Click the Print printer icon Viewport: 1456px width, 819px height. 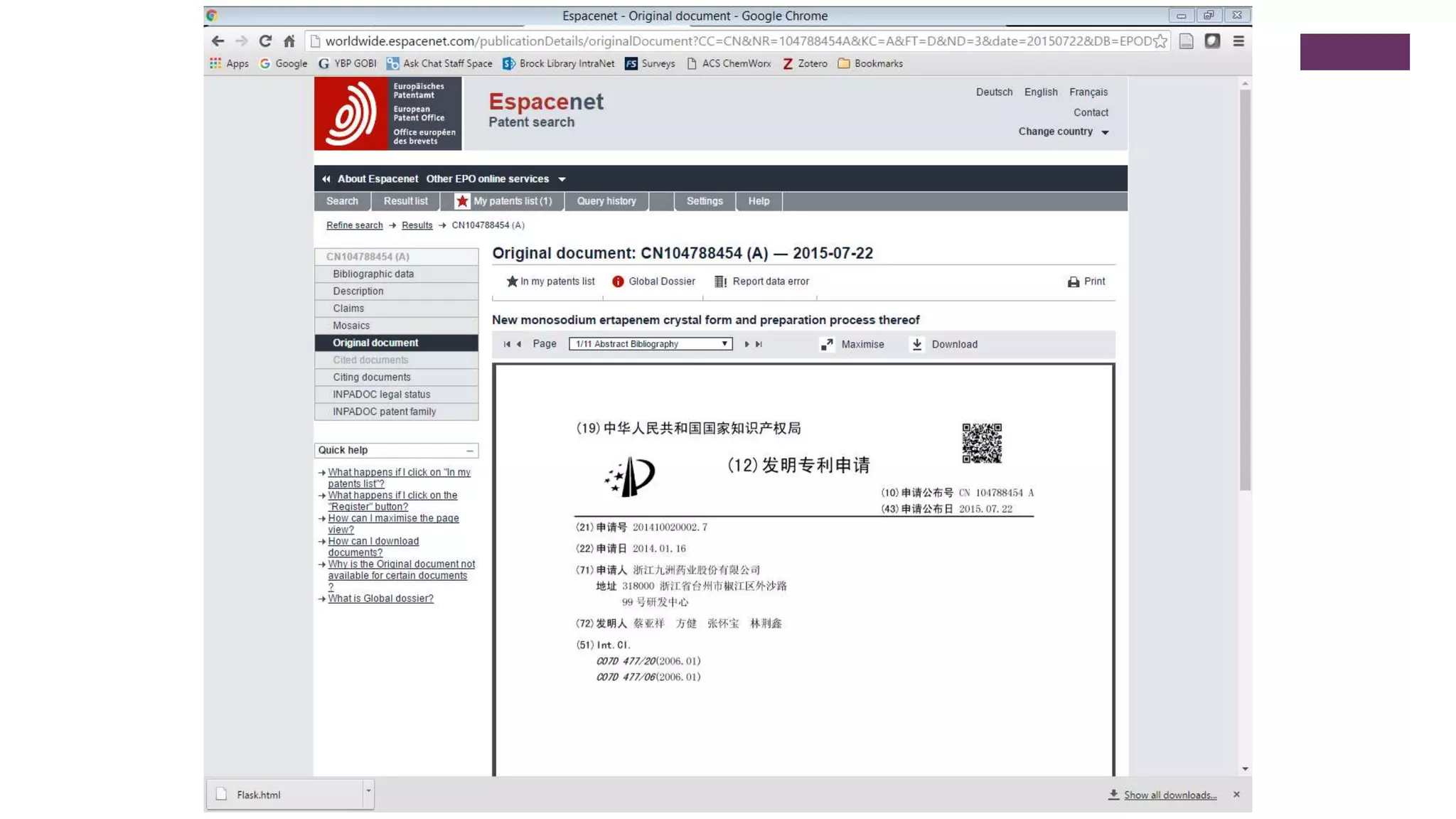(1073, 282)
